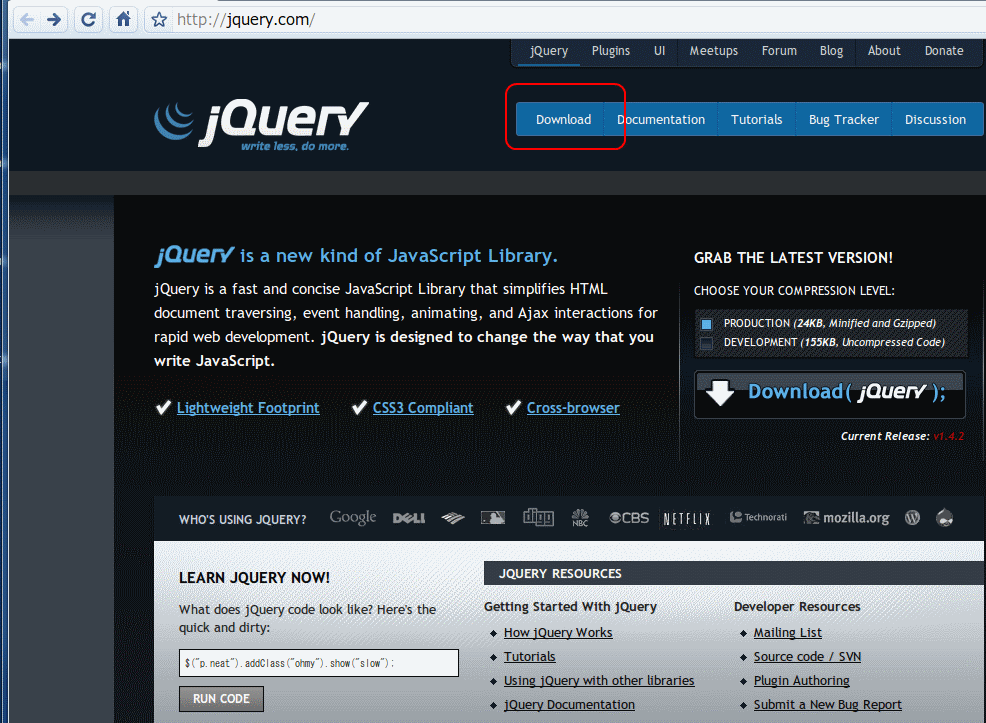The height and width of the screenshot is (723, 986).
Task: Click the Dell logo
Action: [x=409, y=518]
